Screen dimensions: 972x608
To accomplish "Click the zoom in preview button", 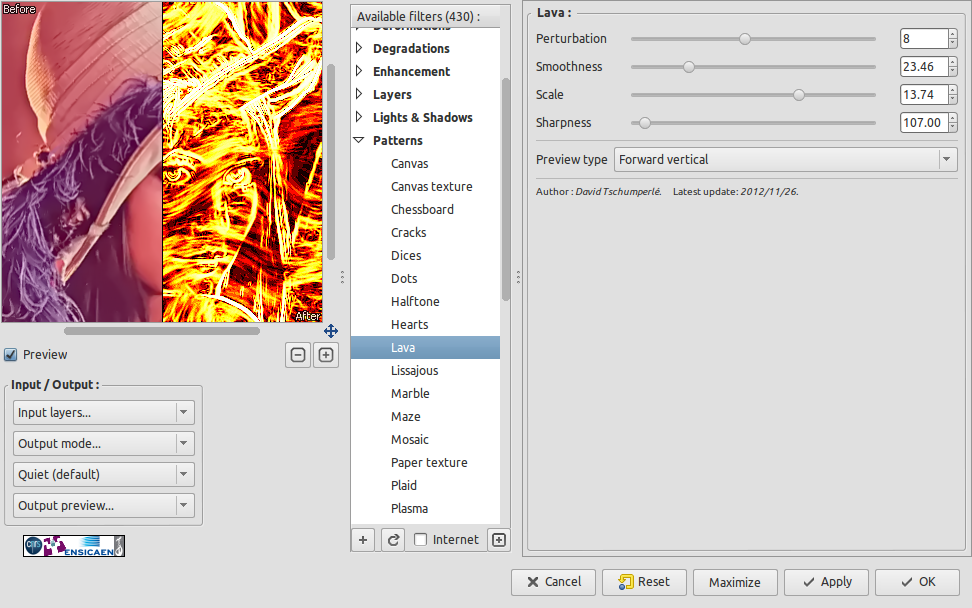I will tap(326, 355).
